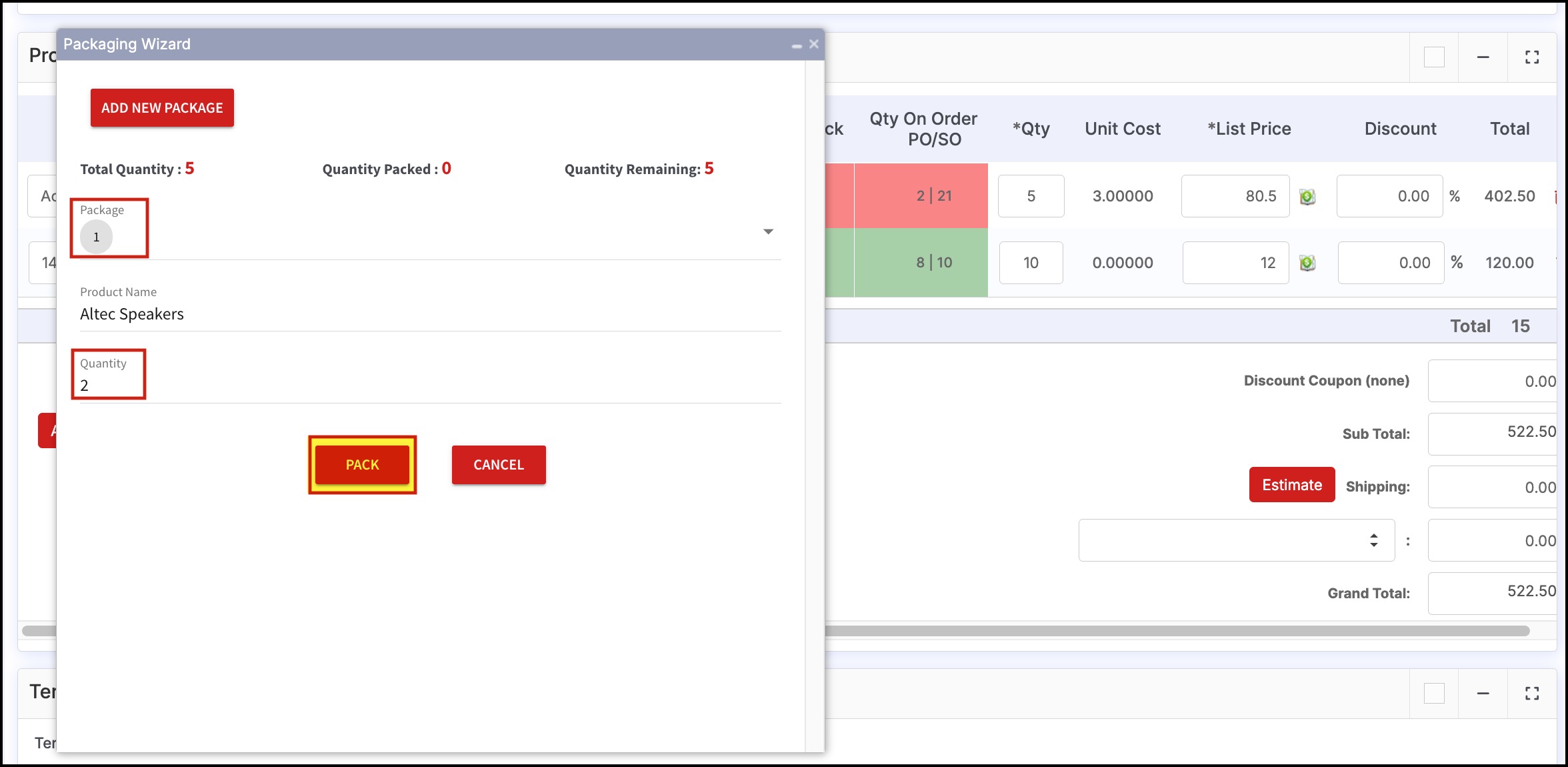The image size is (1568, 767).
Task: Collapse the bottom Terms panel with minus icon
Action: pos(1483,694)
